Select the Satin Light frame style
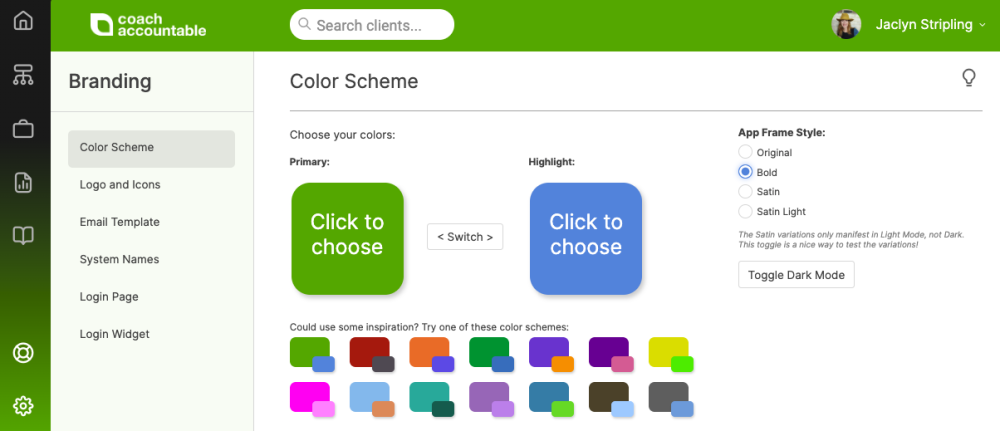The image size is (1000, 431). click(745, 211)
